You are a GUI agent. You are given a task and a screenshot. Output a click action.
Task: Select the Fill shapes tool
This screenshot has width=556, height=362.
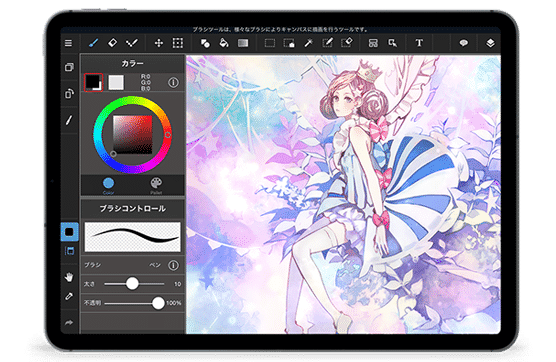point(205,43)
